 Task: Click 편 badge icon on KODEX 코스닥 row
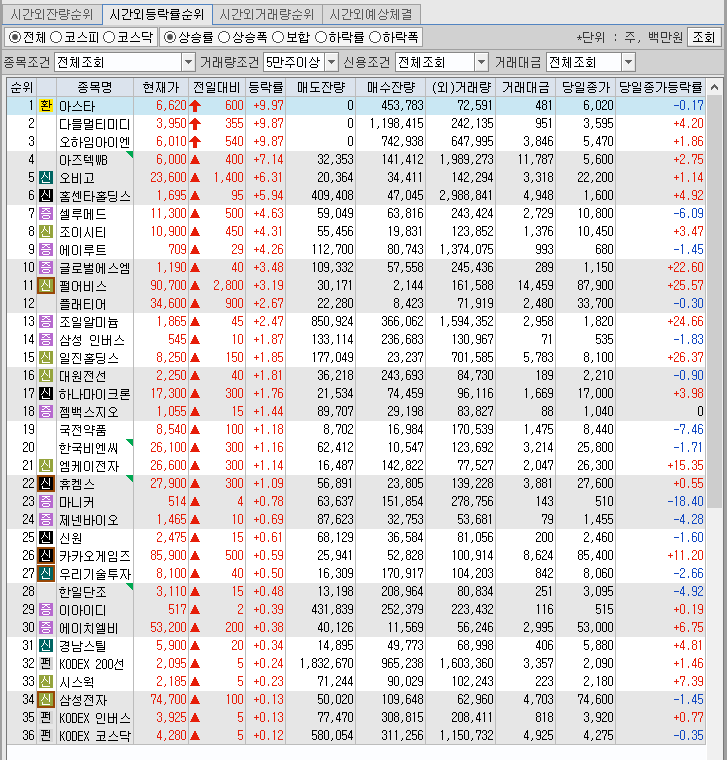(46, 735)
